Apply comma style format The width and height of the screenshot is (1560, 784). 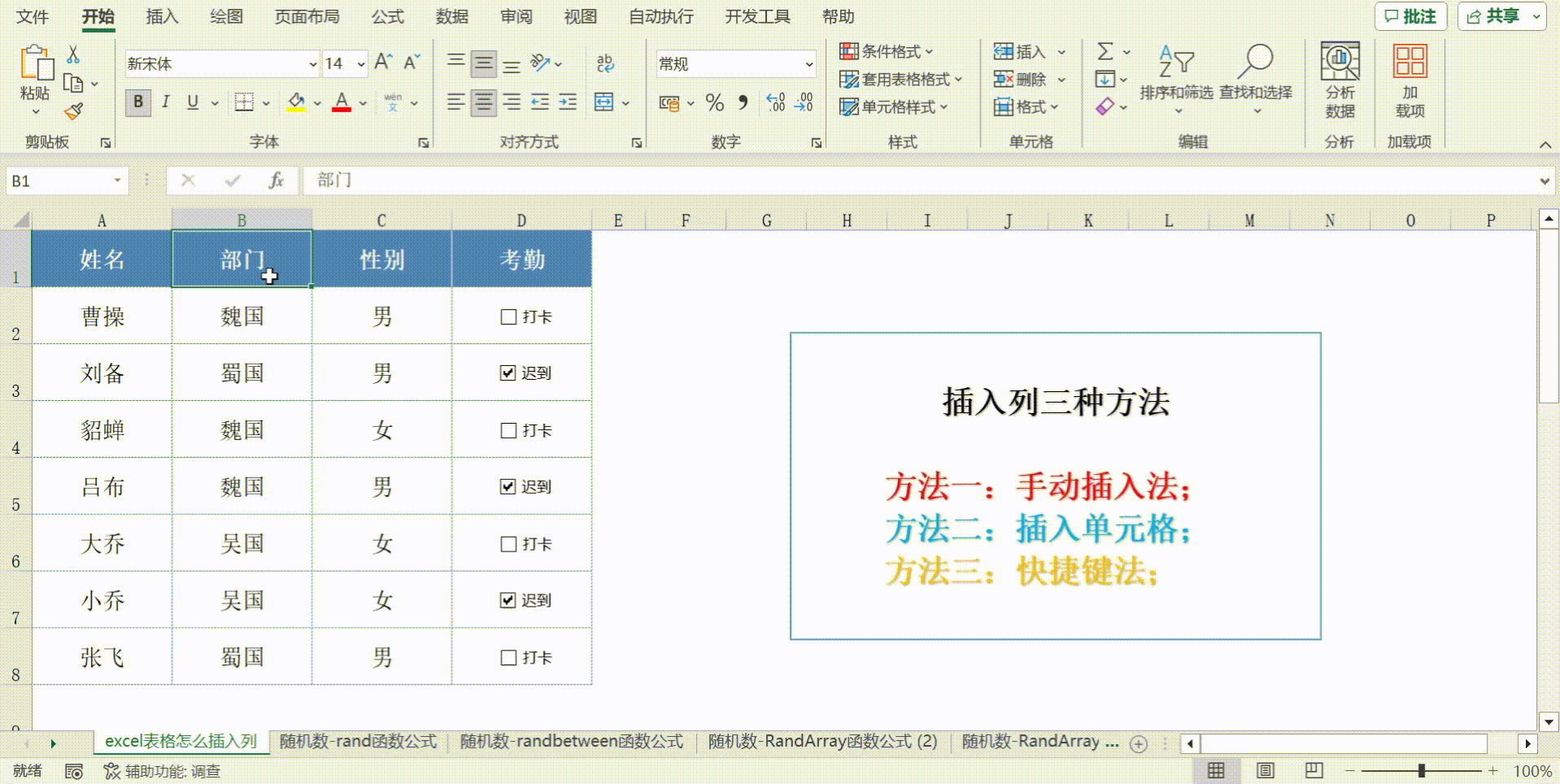743,102
